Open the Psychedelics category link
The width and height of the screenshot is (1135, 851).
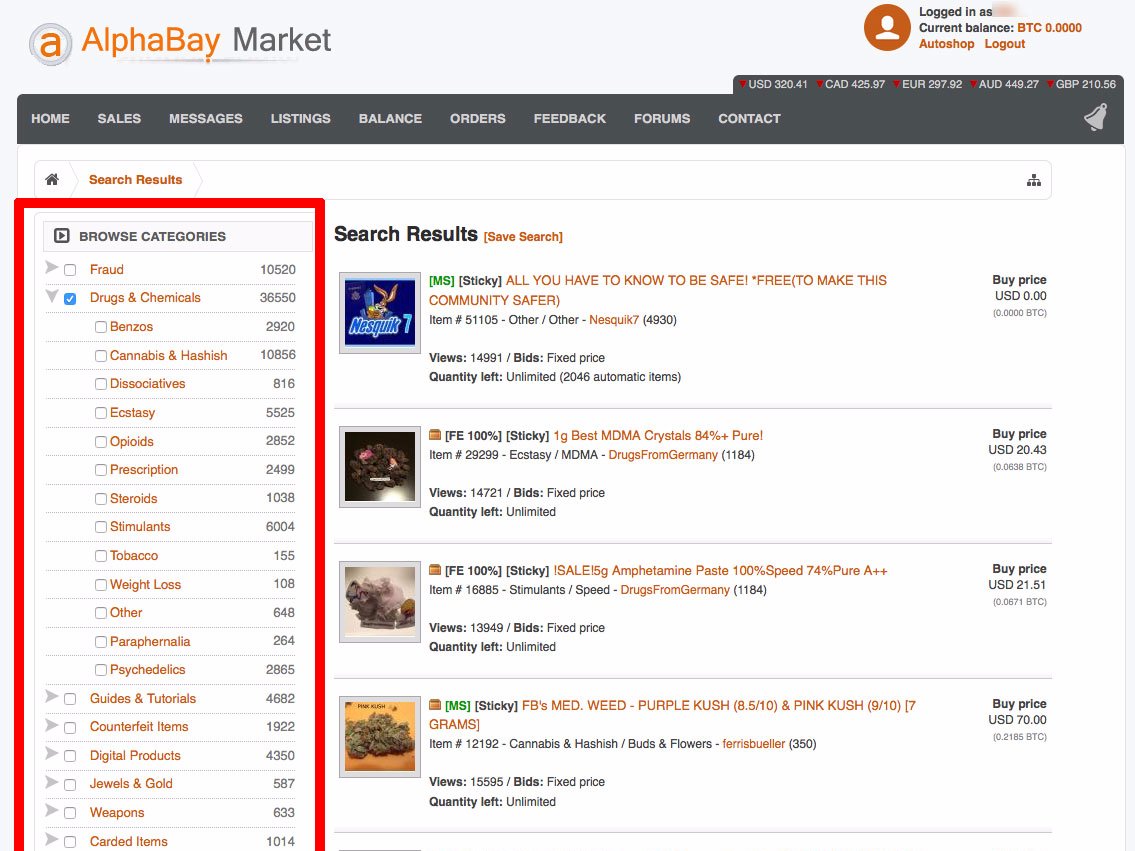[148, 669]
